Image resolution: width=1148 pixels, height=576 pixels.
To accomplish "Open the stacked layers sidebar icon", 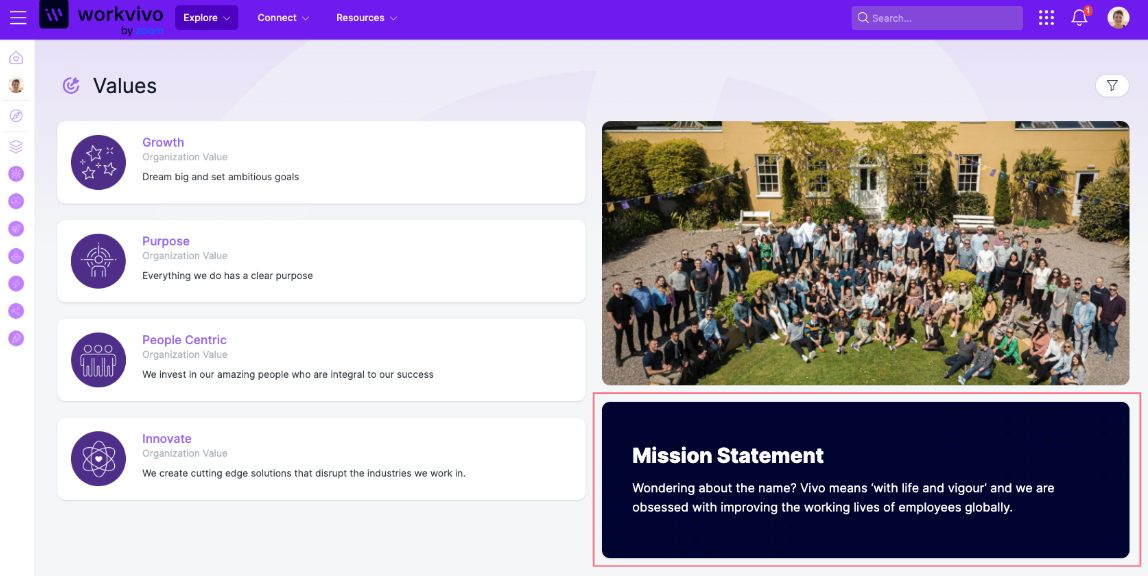I will (x=16, y=146).
